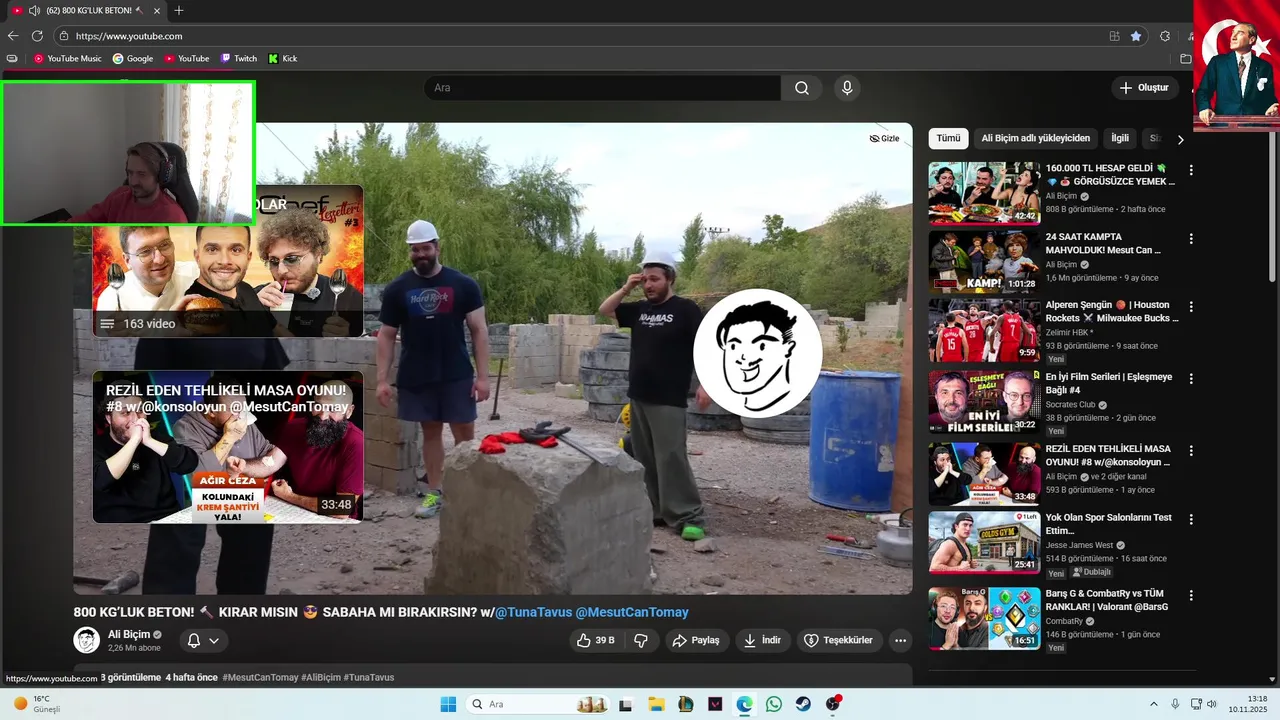This screenshot has height=720, width=1280.
Task: Open the Ali Biçim channel avatar
Action: pos(87,640)
